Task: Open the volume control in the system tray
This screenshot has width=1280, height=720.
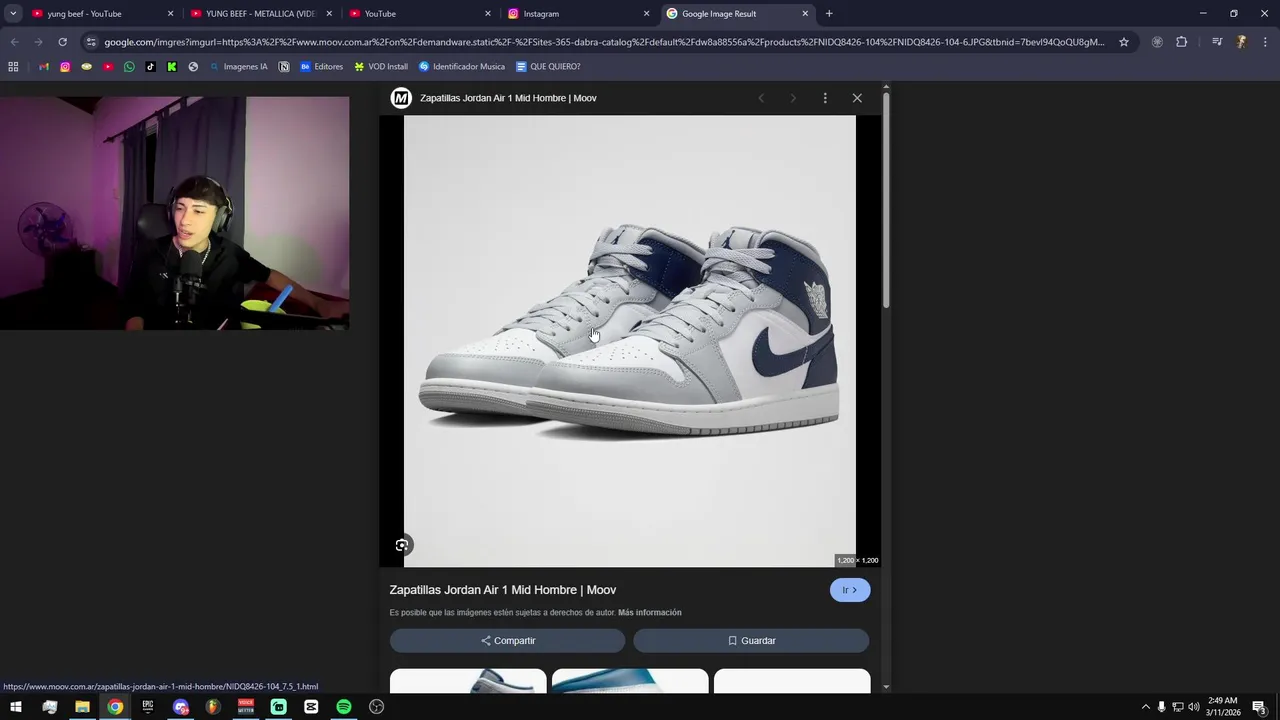Action: tap(1194, 707)
